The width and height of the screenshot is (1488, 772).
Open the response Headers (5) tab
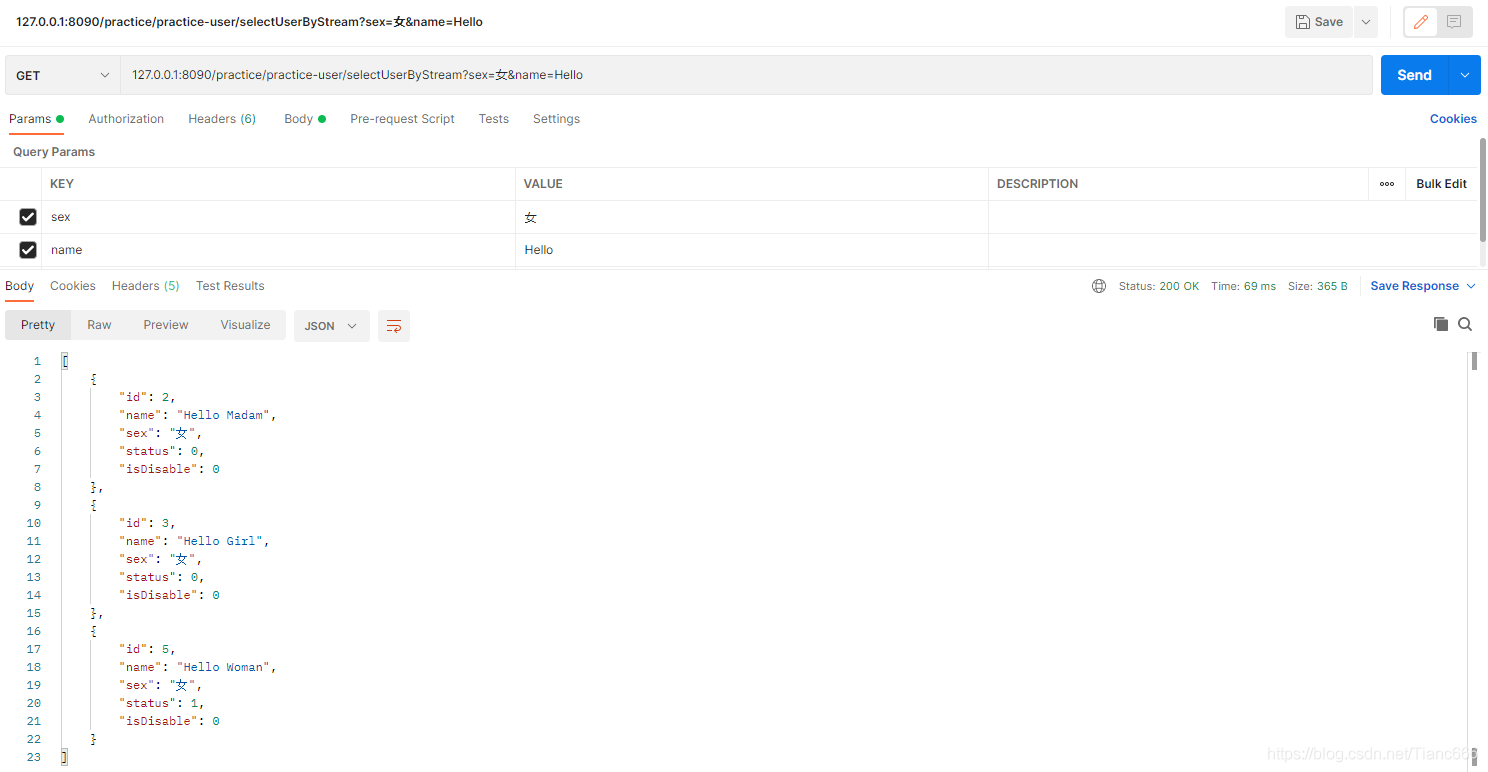[146, 286]
